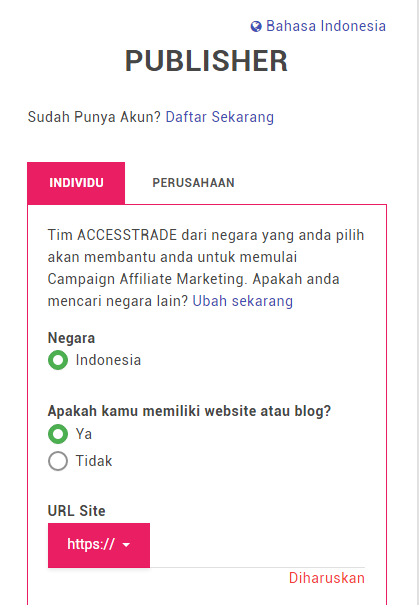419x605 pixels.
Task: Click the Ubah sekarang link
Action: pos(243,301)
